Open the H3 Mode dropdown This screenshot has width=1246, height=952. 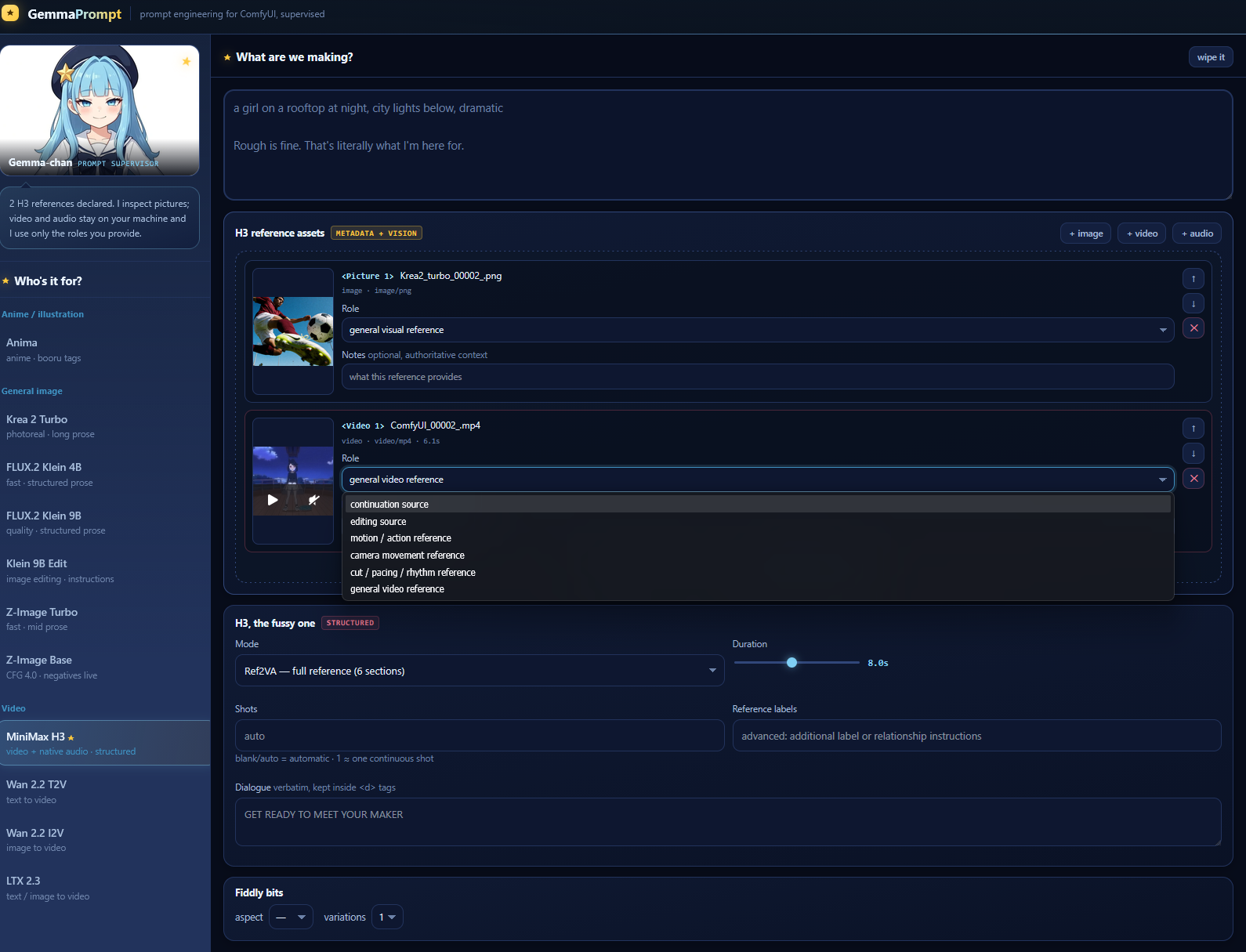click(x=480, y=671)
